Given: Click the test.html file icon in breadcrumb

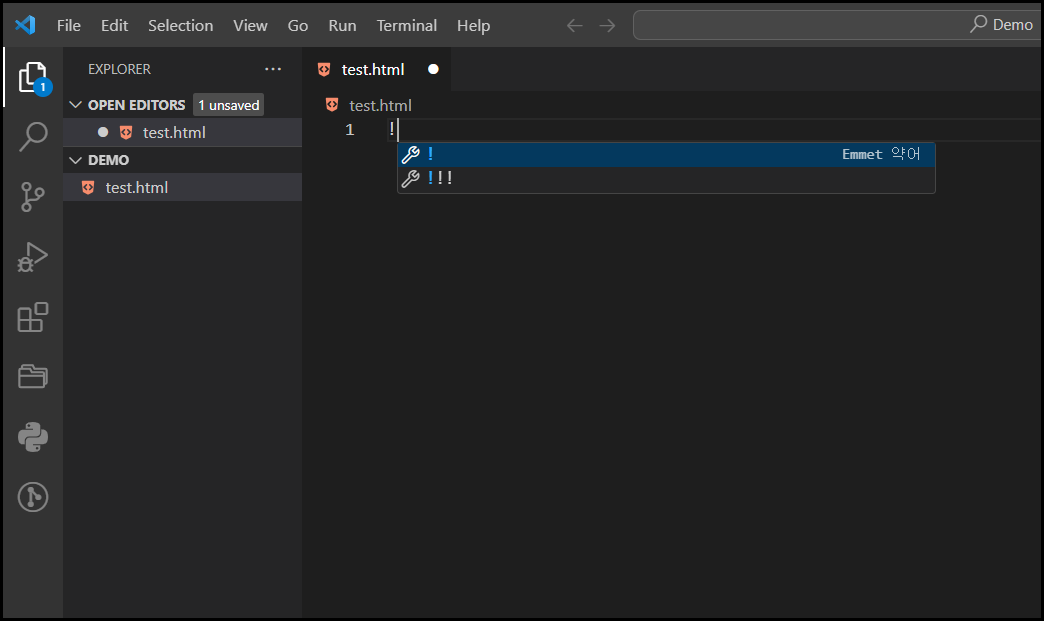Looking at the screenshot, I should coord(331,104).
